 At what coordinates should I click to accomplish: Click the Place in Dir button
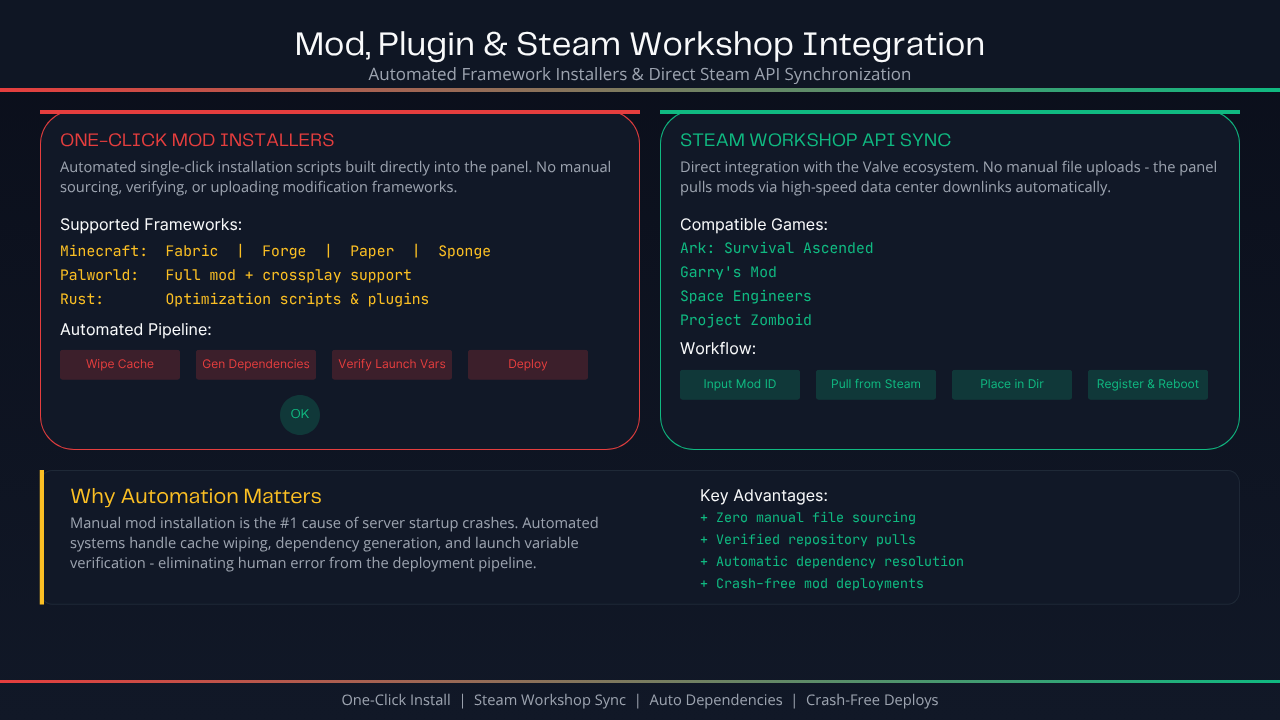point(1012,384)
